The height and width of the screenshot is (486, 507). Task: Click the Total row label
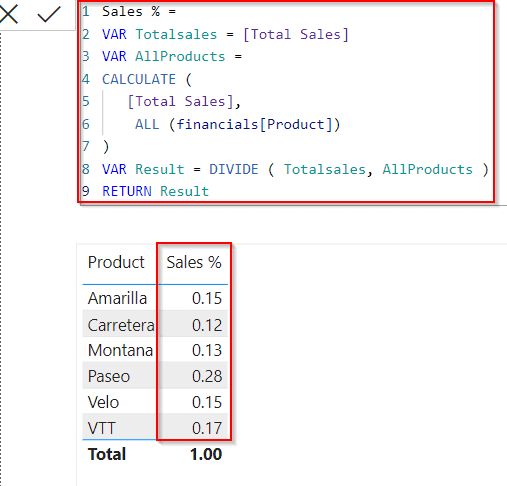point(107,454)
